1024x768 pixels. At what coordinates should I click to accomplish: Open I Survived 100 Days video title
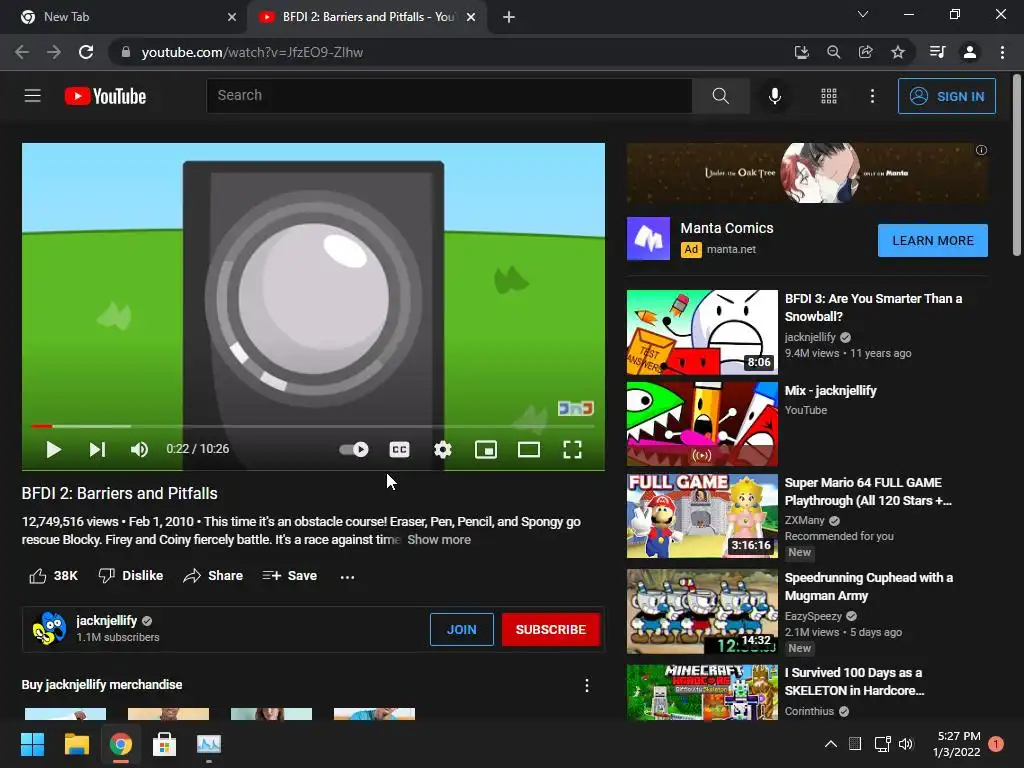854,681
